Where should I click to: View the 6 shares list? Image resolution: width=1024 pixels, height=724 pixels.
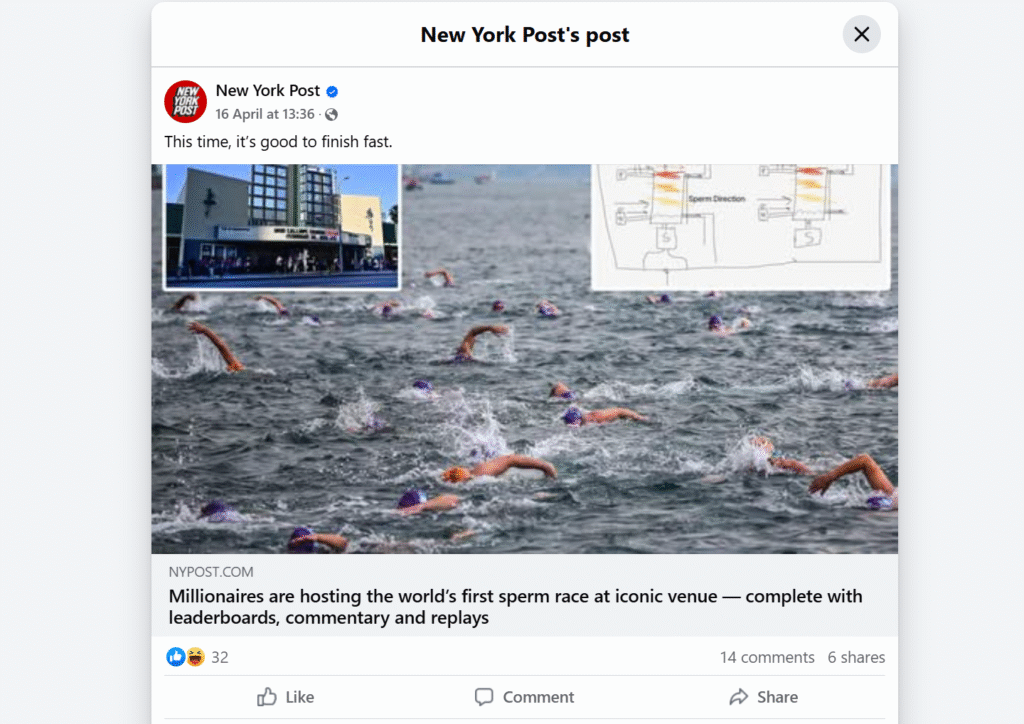pos(856,657)
